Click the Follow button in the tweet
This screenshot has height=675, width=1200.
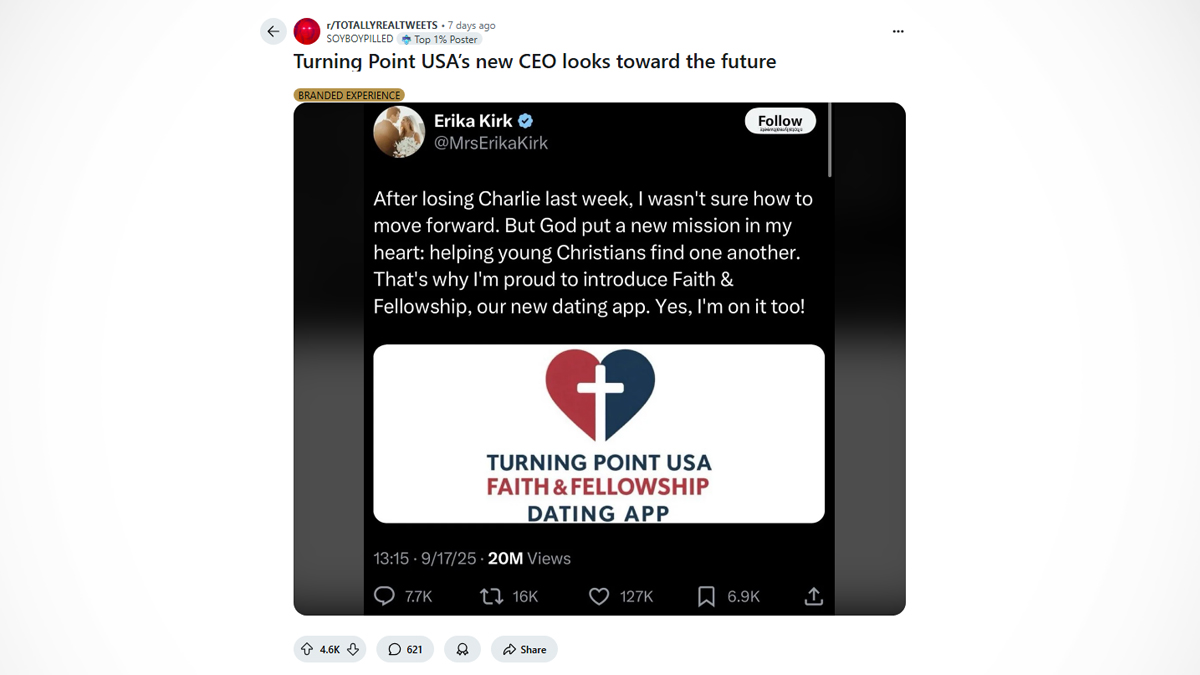[780, 121]
